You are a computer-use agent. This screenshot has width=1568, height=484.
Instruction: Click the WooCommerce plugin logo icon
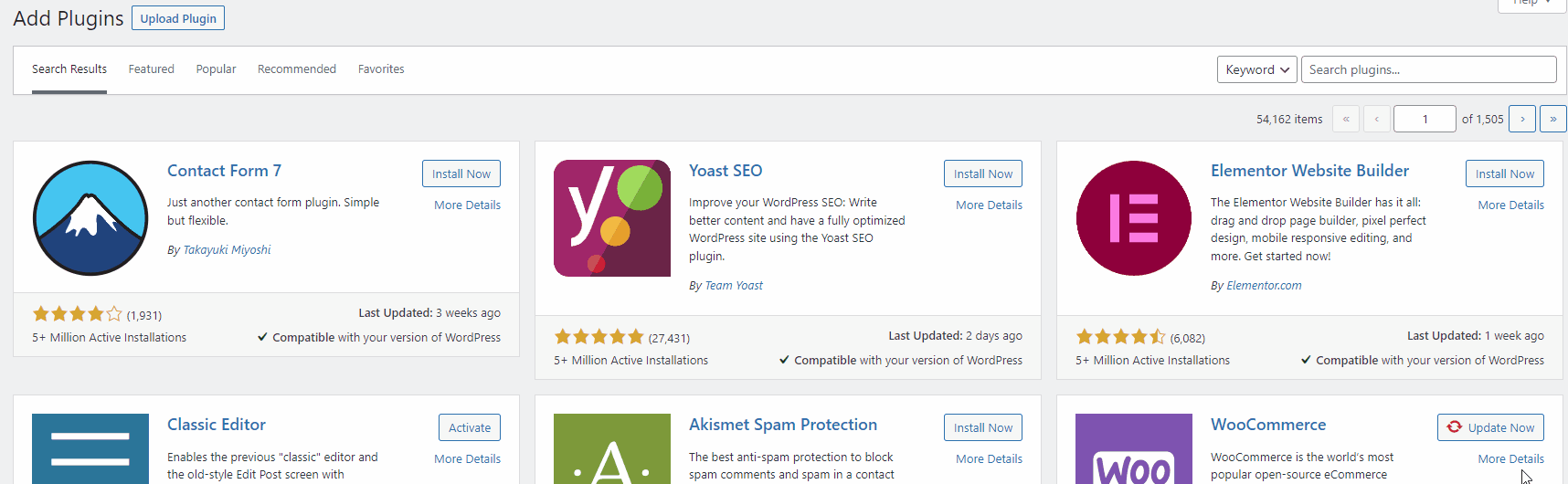click(1134, 448)
